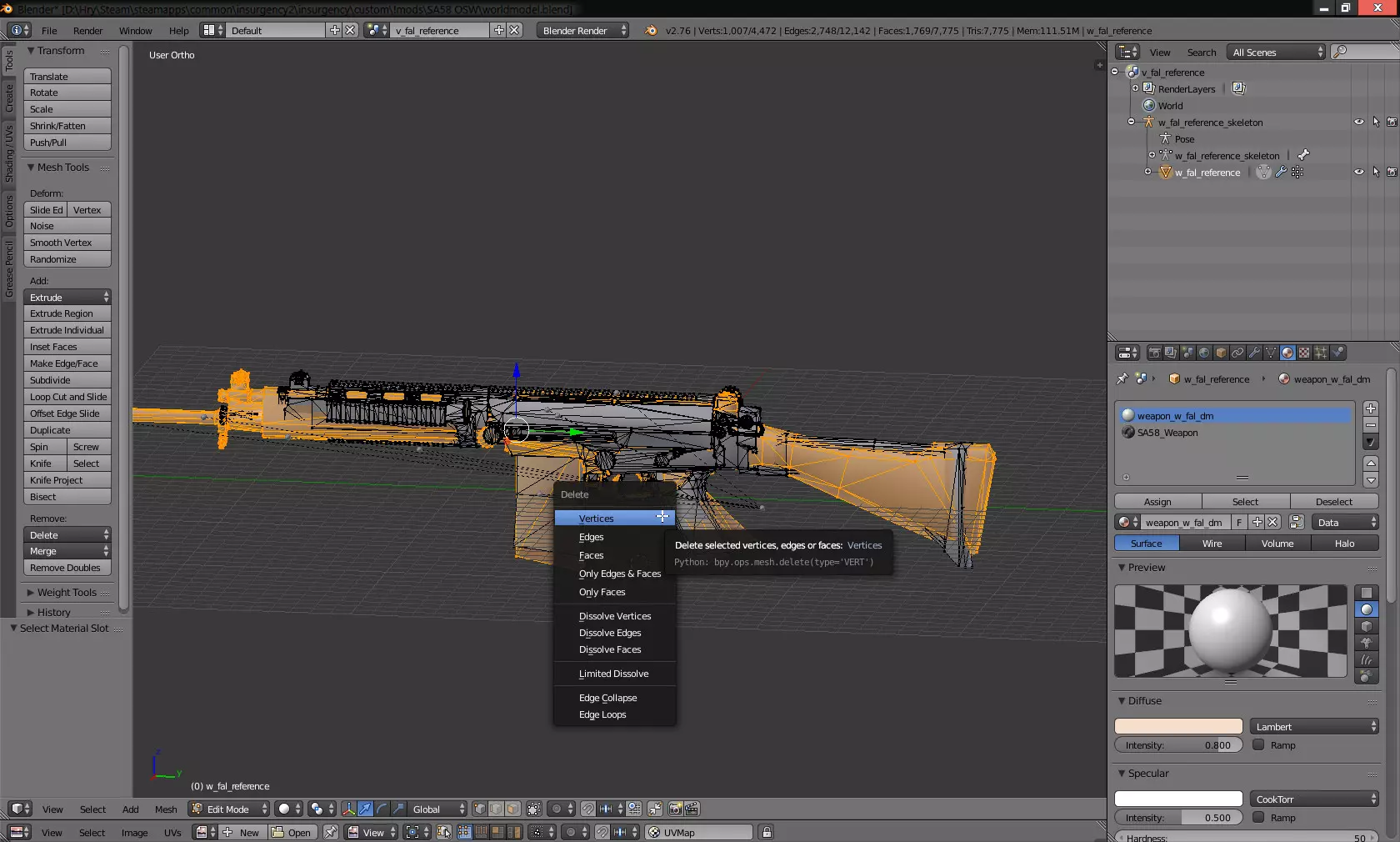Toggle viewport visibility of w_fal_reference_skeleton
Screen dimensions: 1400x842
point(1358,123)
